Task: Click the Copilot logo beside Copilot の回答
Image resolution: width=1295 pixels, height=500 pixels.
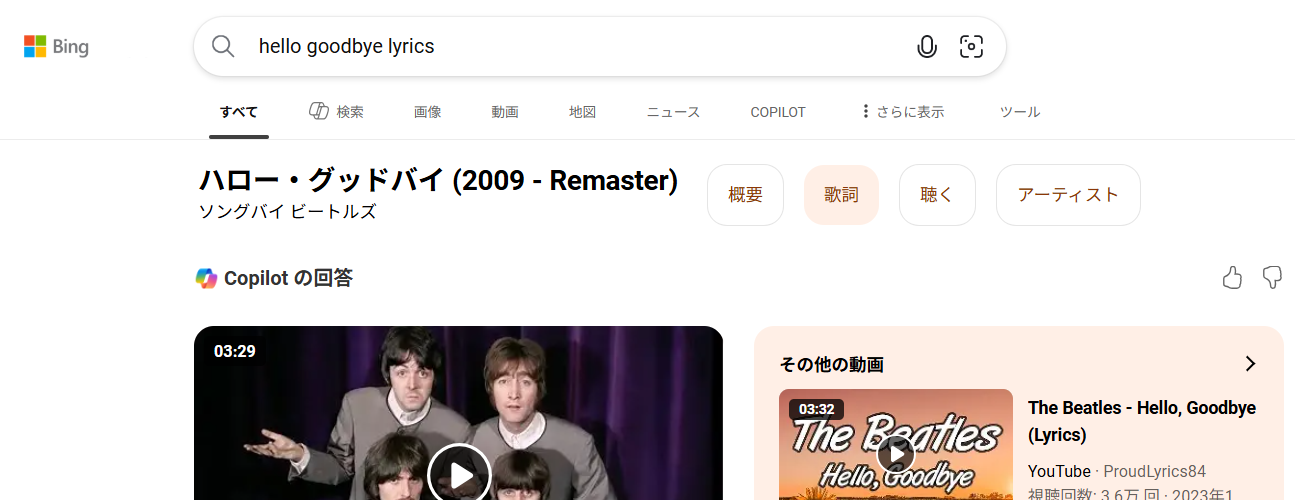Action: click(206, 279)
